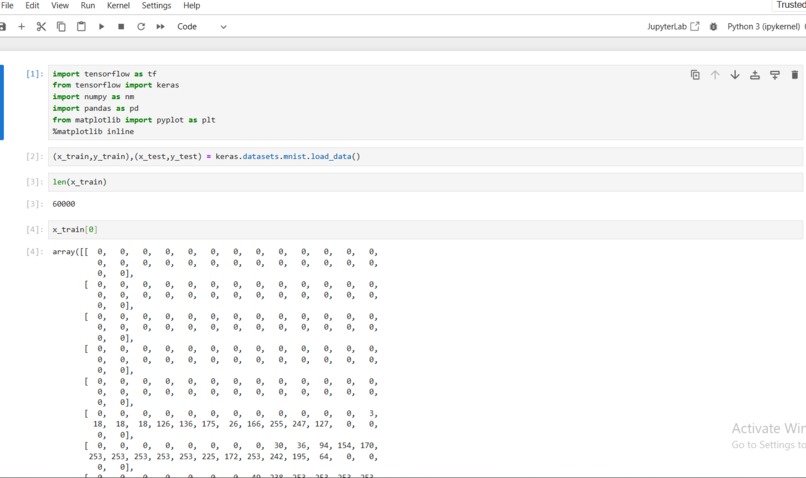
Task: Click the len(x_train) code cell
Action: click(x=425, y=182)
